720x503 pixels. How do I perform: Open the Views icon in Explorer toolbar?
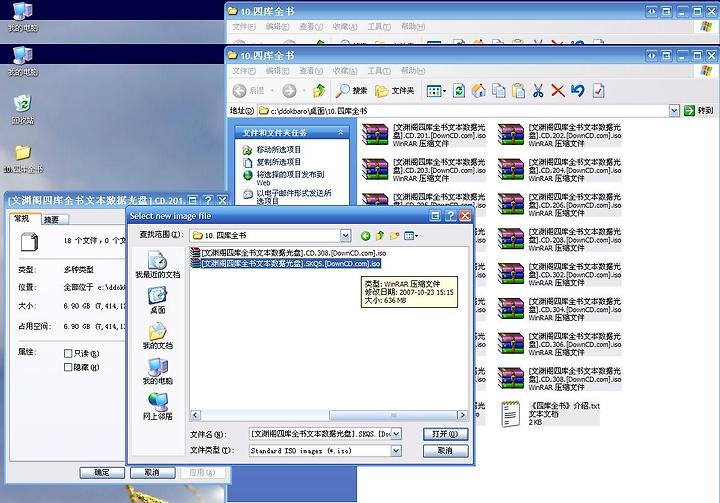tap(433, 90)
